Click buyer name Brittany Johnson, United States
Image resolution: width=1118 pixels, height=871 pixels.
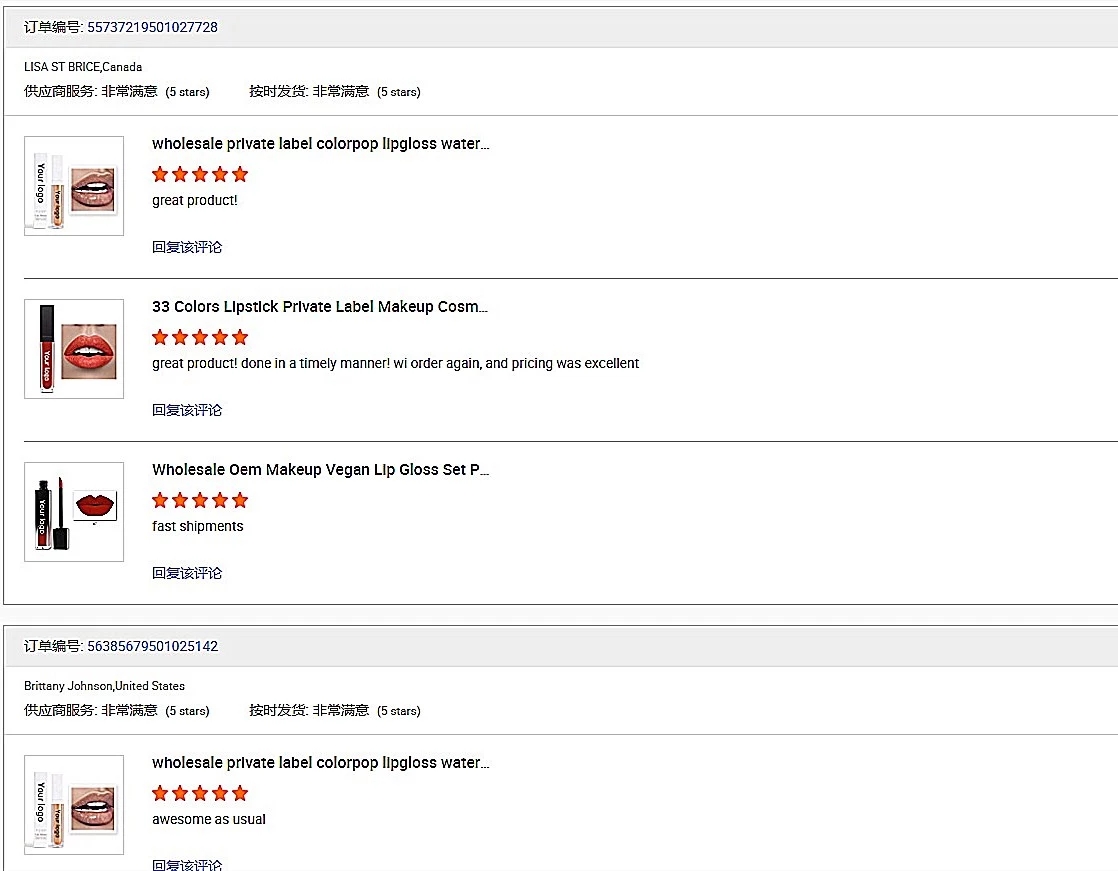click(104, 686)
